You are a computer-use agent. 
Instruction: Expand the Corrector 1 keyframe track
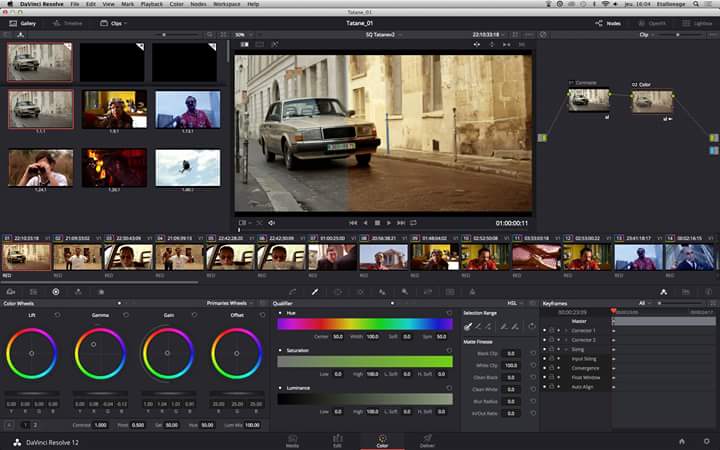click(x=566, y=331)
